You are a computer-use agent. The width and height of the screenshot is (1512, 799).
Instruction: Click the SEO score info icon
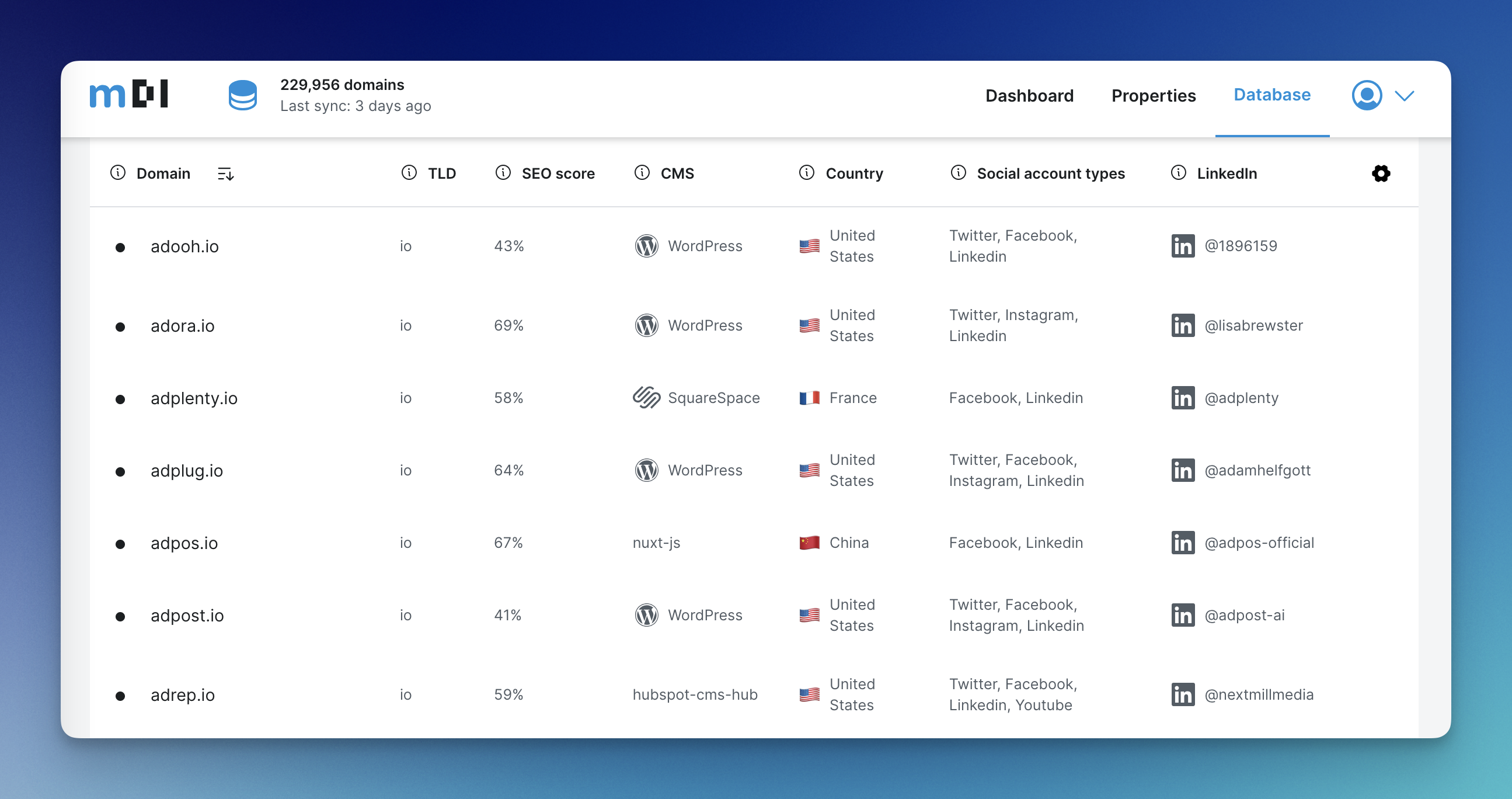503,173
